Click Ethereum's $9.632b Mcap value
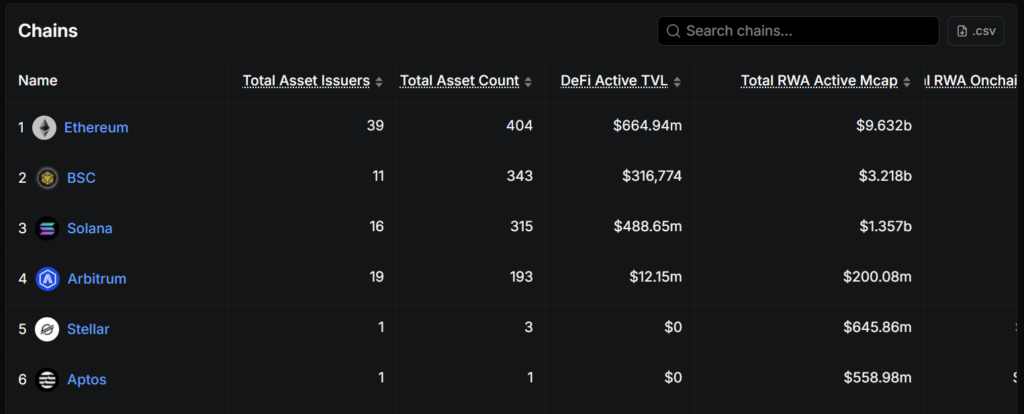Image resolution: width=1024 pixels, height=414 pixels. tap(884, 126)
